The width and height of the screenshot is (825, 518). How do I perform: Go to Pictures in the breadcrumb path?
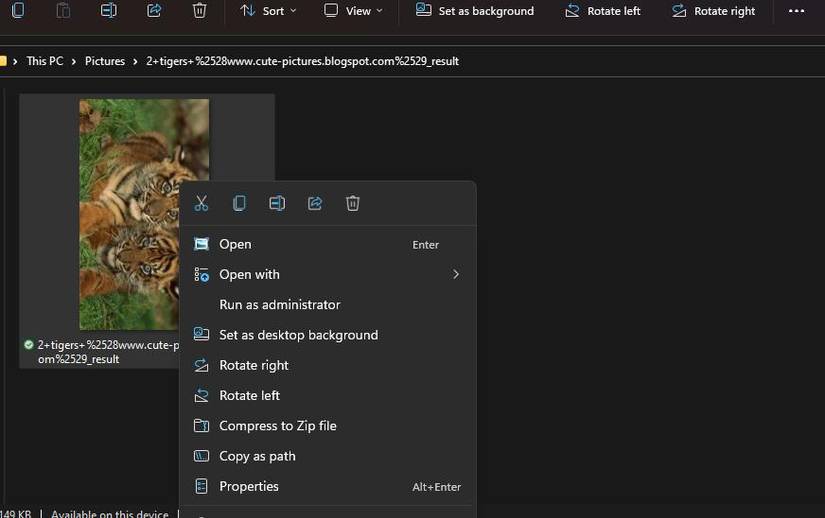click(105, 61)
